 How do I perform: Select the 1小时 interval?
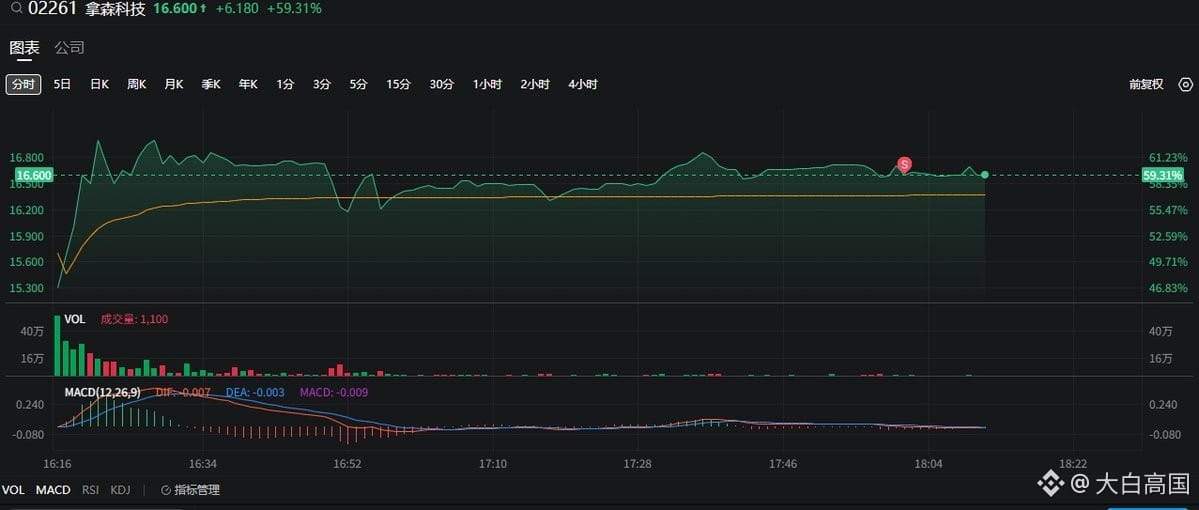(x=487, y=84)
